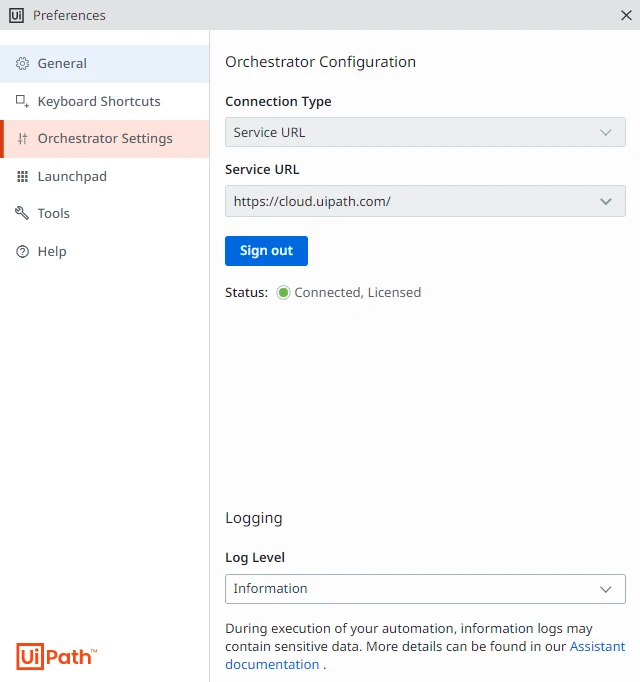This screenshot has width=640, height=682.
Task: Click the General gear icon
Action: [22, 64]
